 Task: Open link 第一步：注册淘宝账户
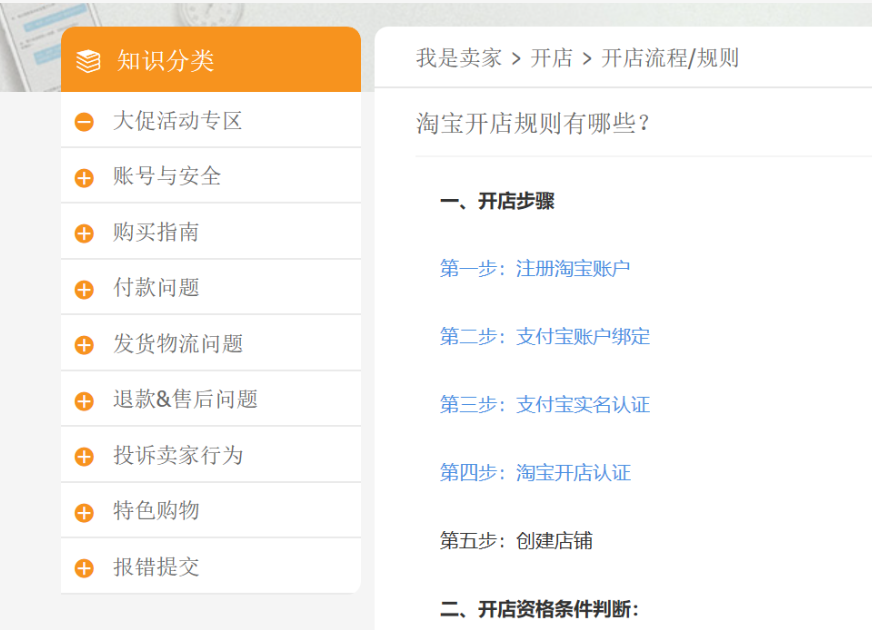(x=534, y=269)
